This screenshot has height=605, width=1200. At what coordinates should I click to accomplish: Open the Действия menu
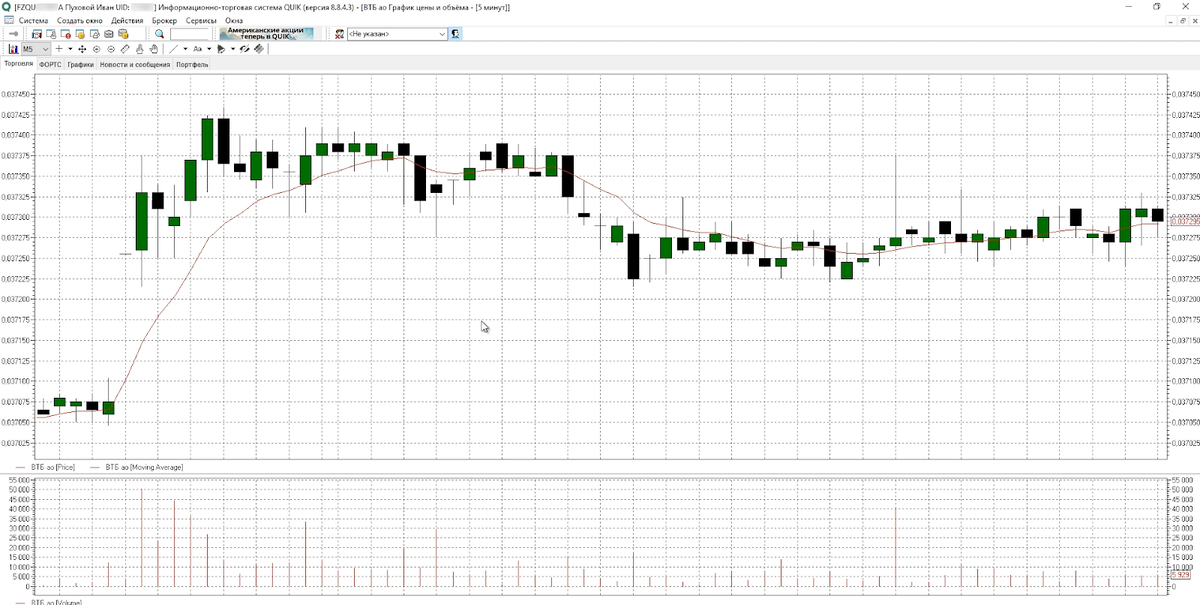click(127, 20)
